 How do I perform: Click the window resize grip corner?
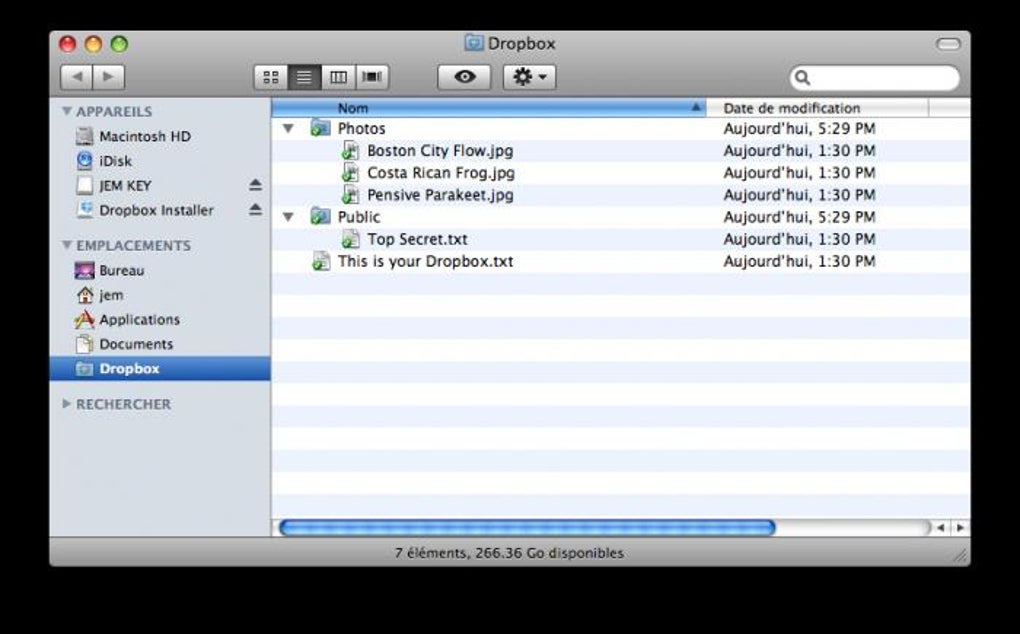[x=960, y=555]
